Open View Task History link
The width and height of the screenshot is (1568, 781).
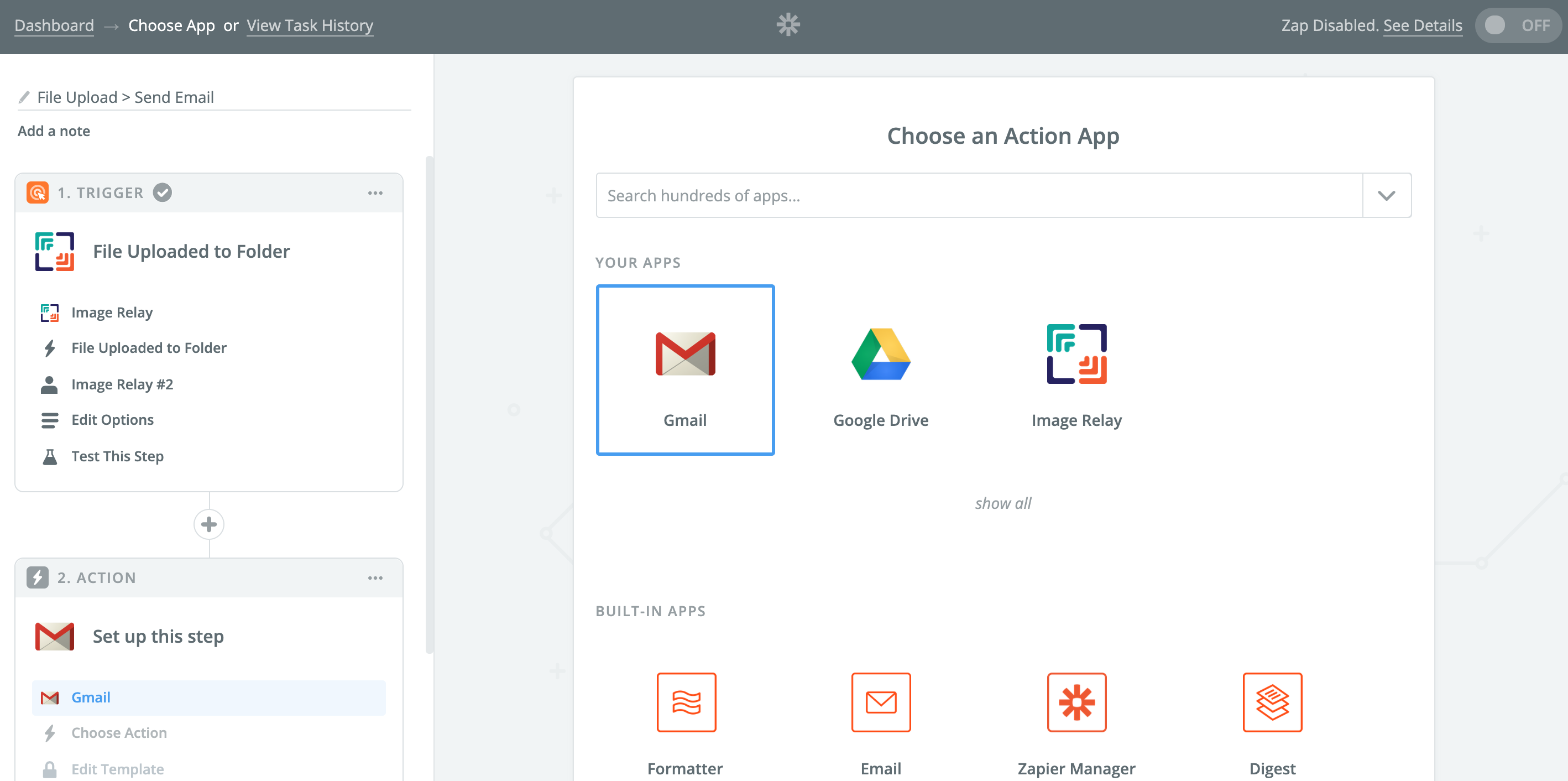310,25
